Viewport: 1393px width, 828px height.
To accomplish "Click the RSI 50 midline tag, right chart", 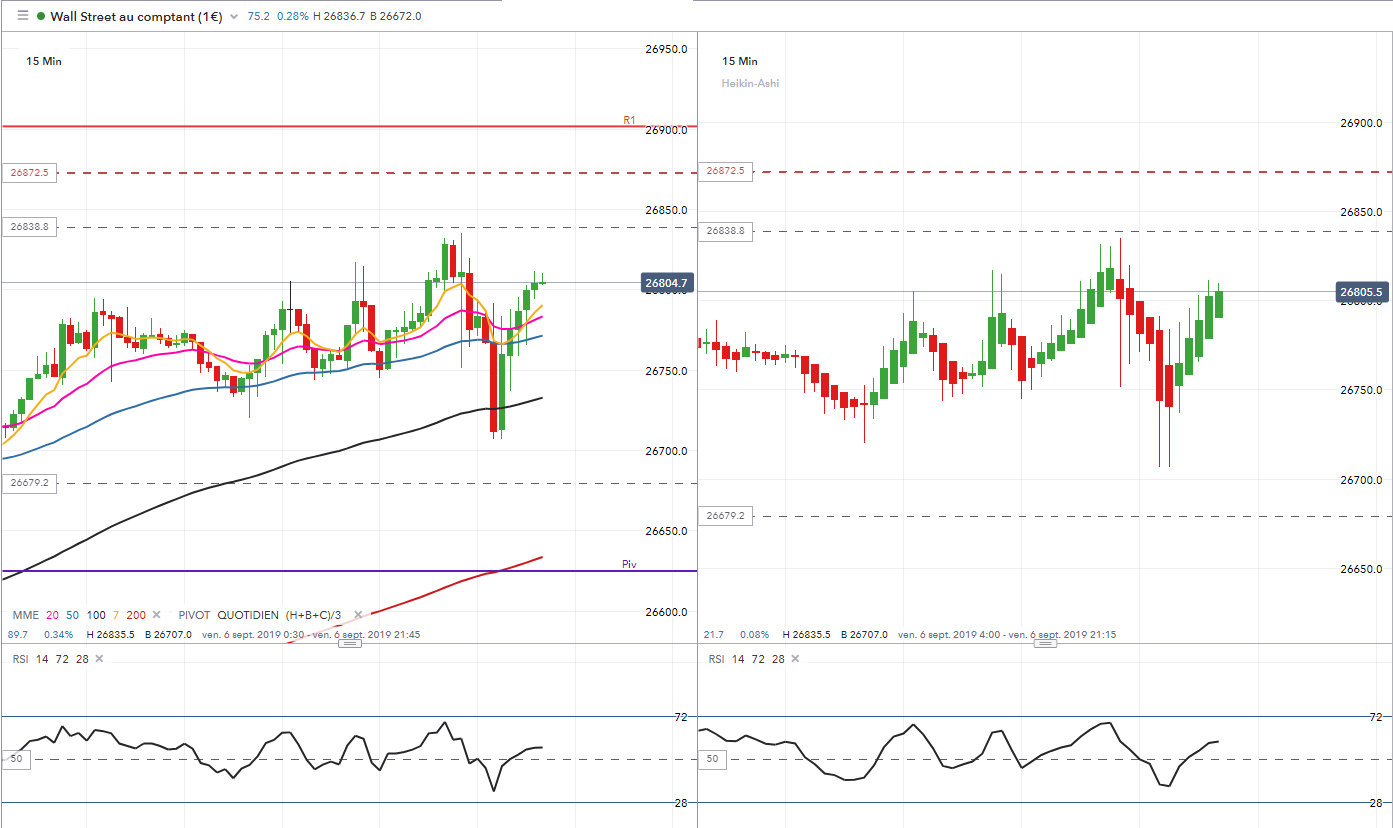I will click(713, 759).
